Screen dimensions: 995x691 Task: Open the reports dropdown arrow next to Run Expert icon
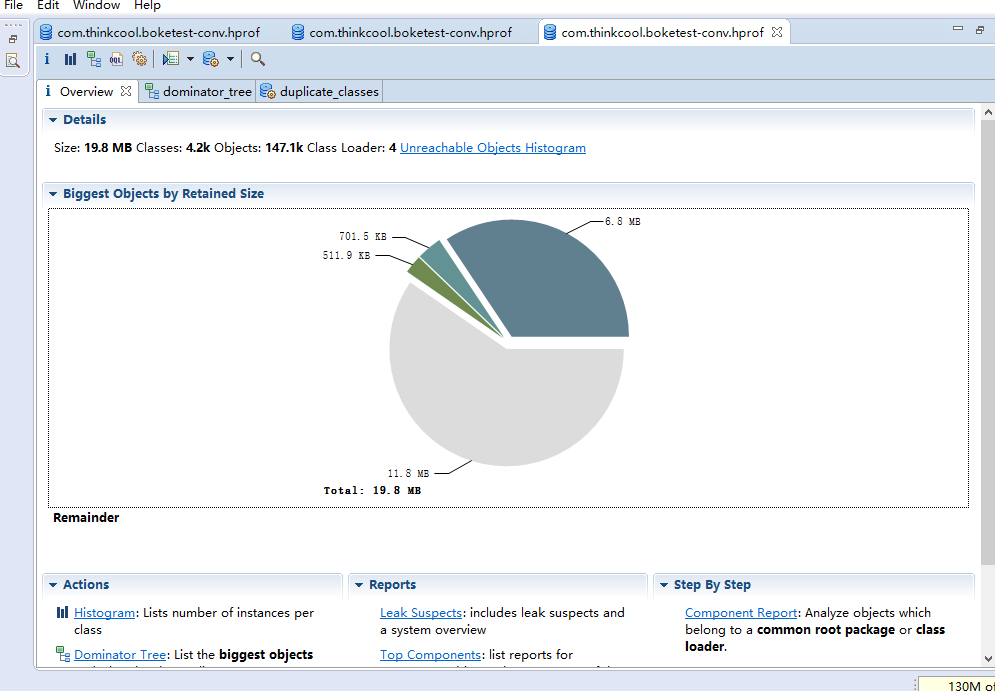coord(190,59)
